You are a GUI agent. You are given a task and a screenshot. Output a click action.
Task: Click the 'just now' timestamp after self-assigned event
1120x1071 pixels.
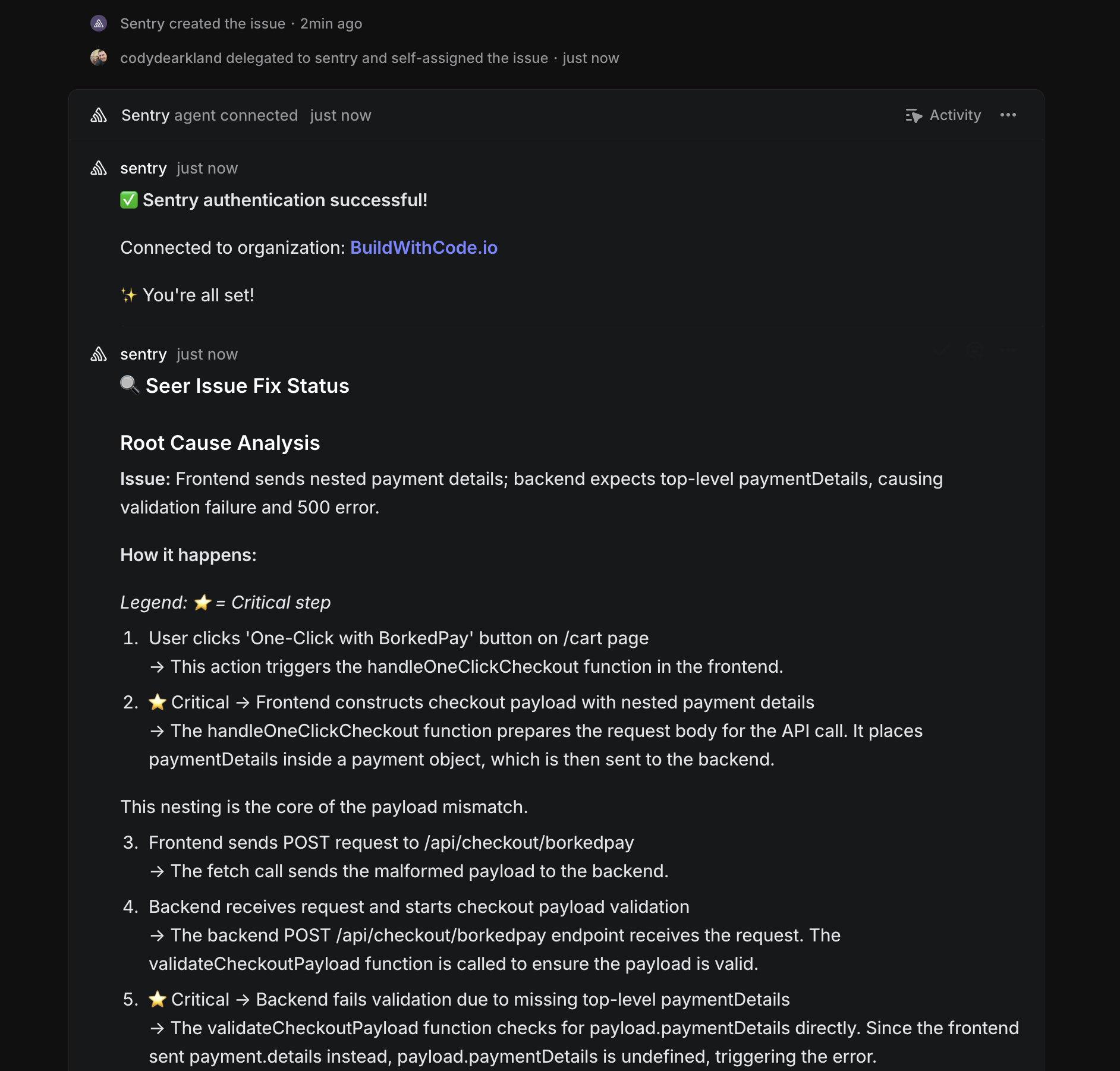click(x=591, y=58)
